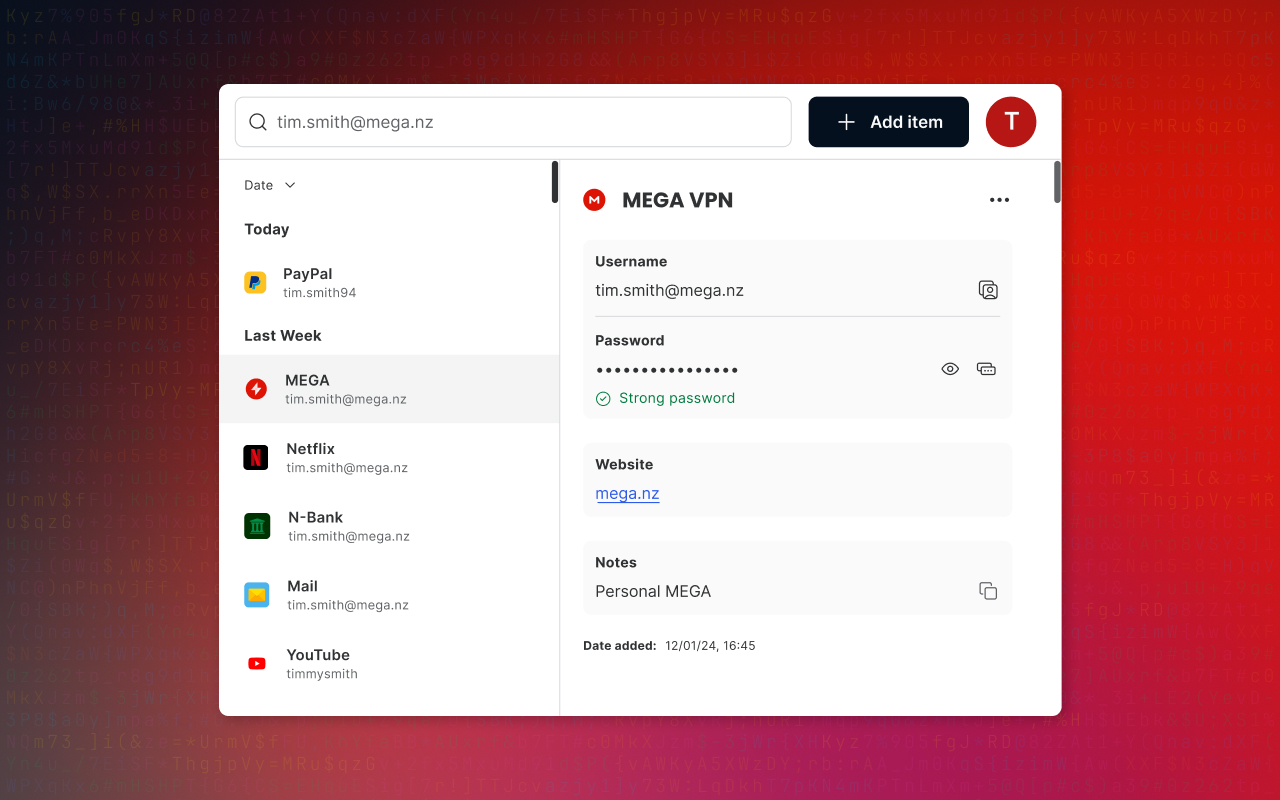Copy the username with the copy icon

[x=988, y=290]
